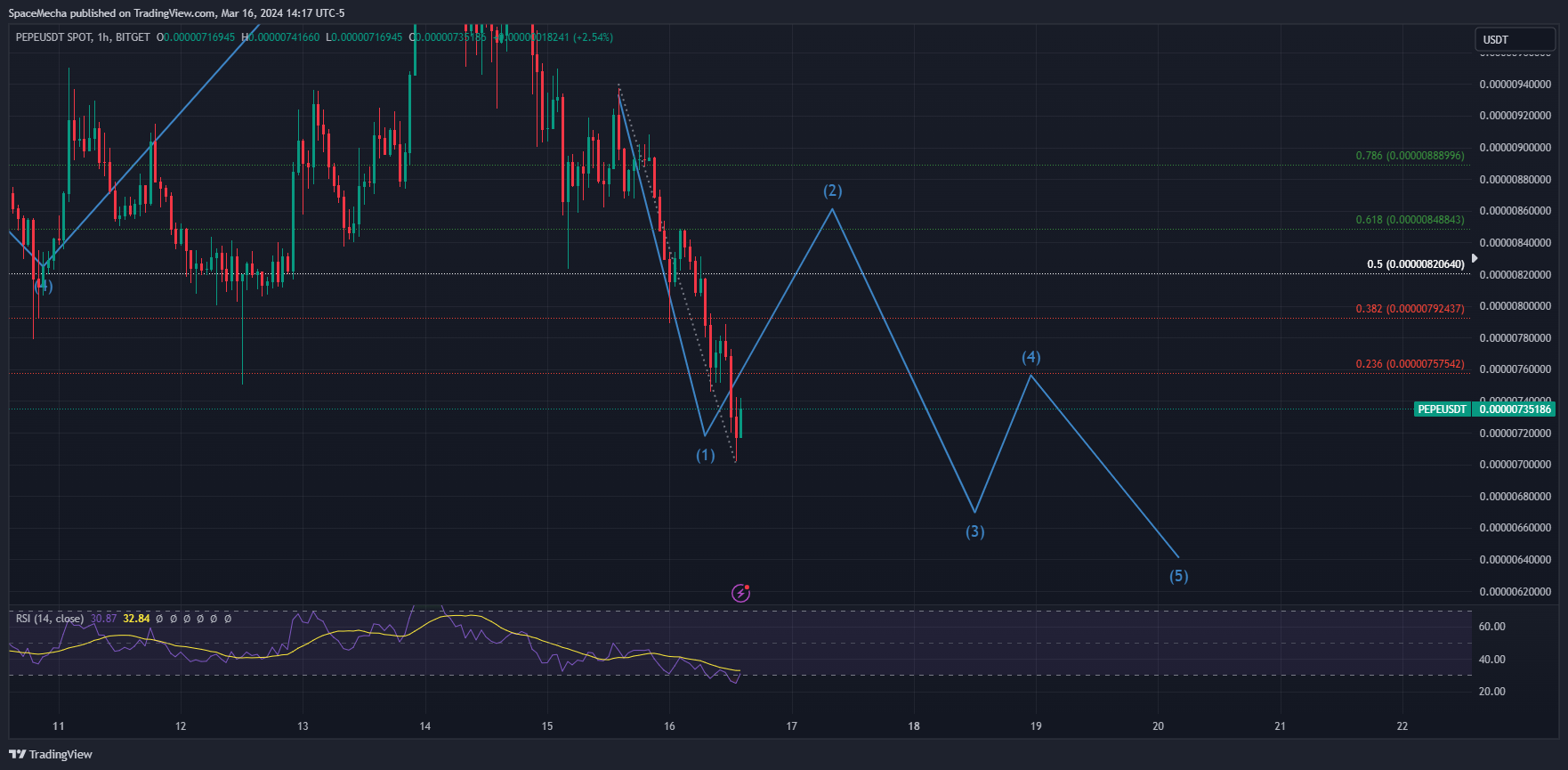1568x770 pixels.
Task: Click the RSI axis level 20.00
Action: pyautogui.click(x=1492, y=692)
